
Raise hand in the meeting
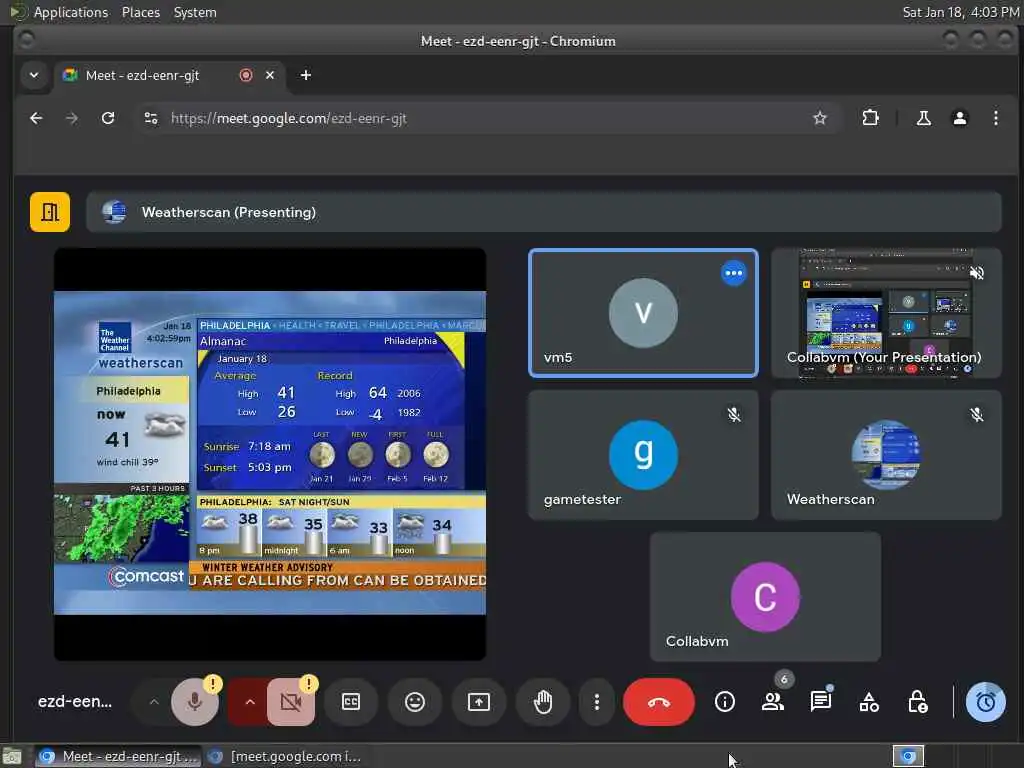tap(543, 702)
